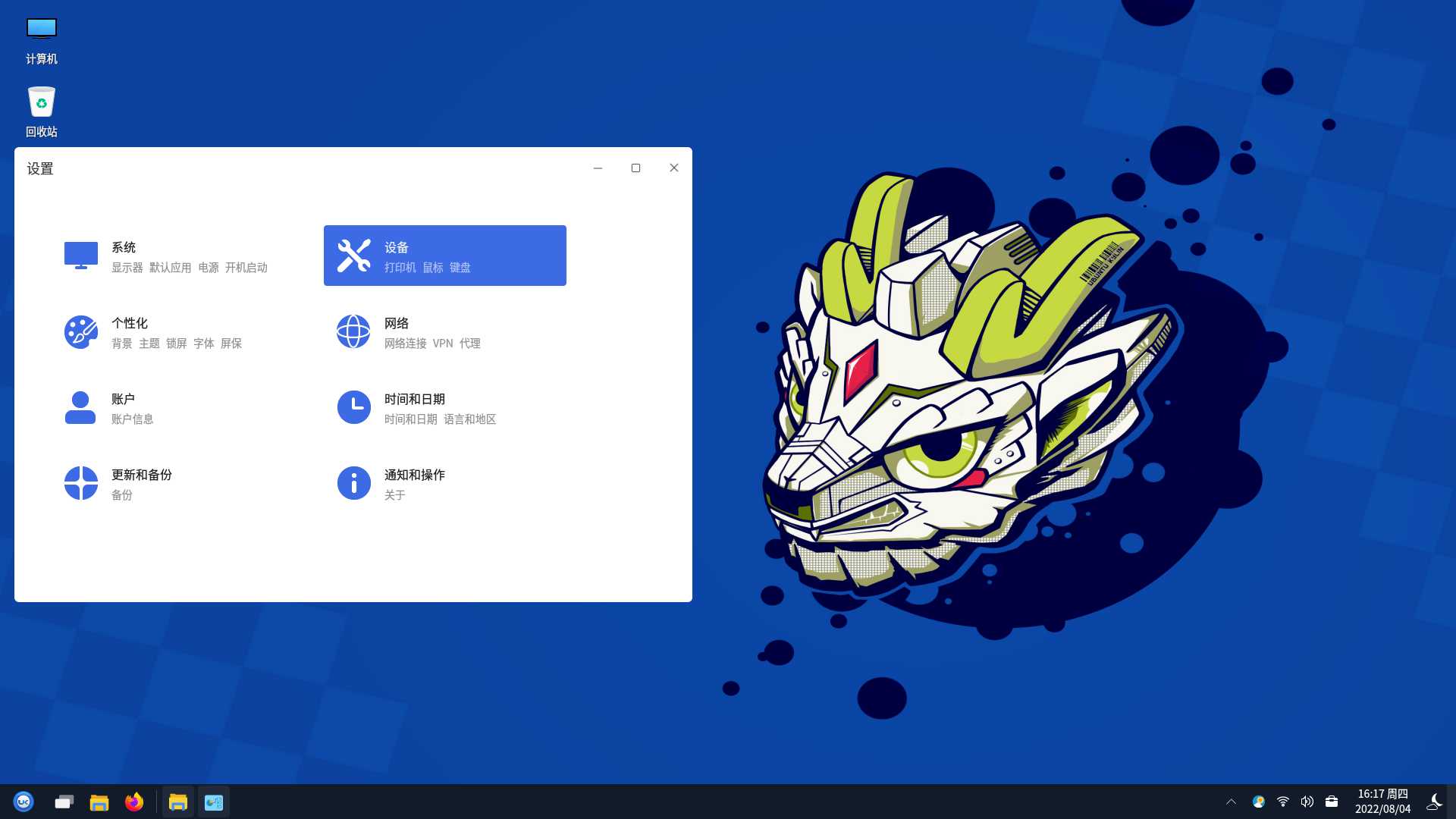Open the start menu launcher

[x=24, y=802]
